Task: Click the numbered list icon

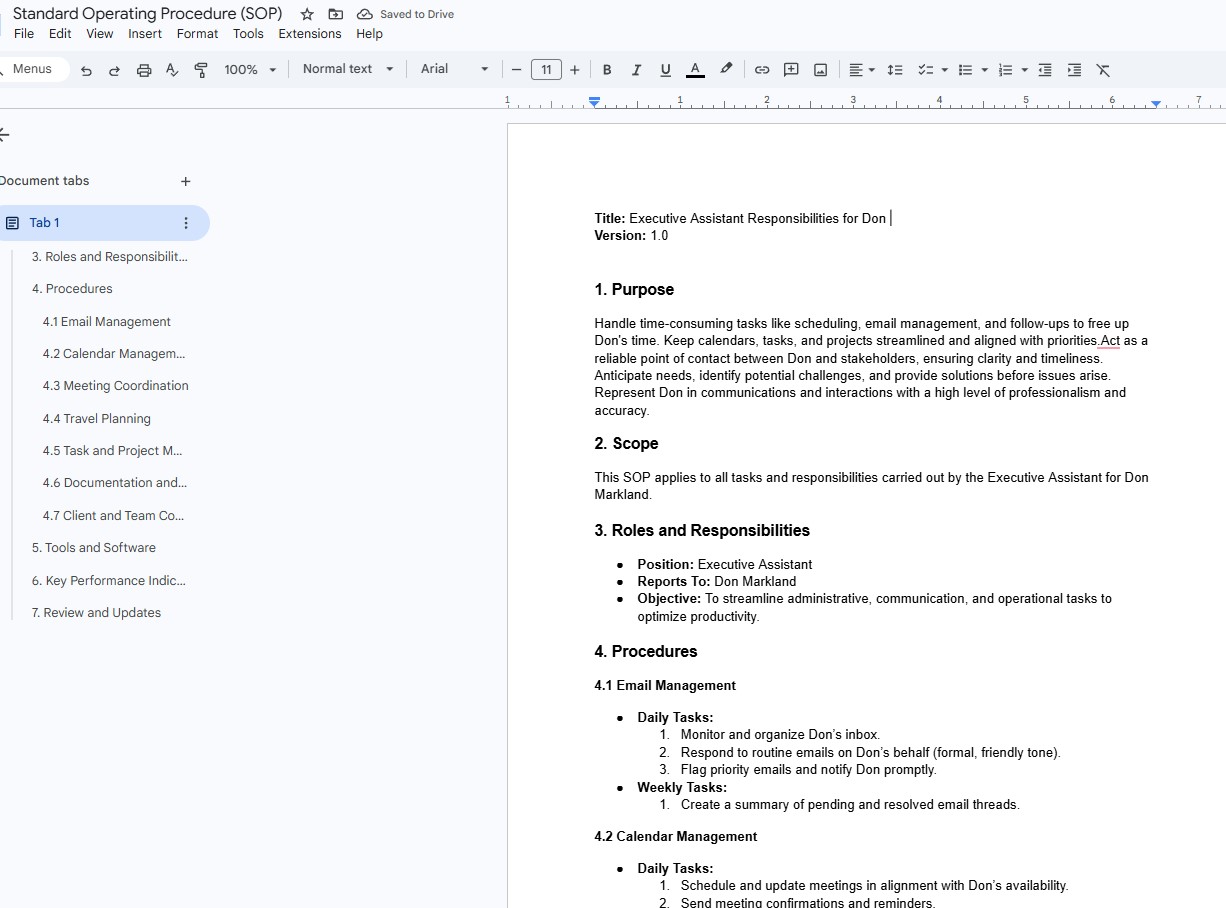Action: (x=1005, y=70)
